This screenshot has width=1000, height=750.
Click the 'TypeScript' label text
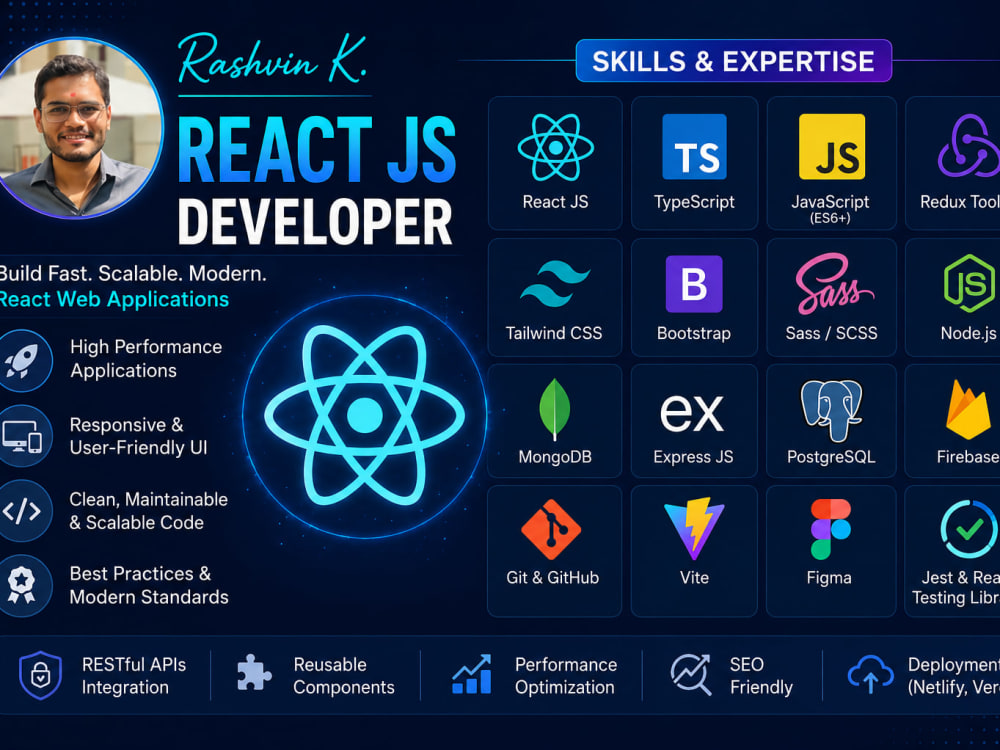pos(694,202)
